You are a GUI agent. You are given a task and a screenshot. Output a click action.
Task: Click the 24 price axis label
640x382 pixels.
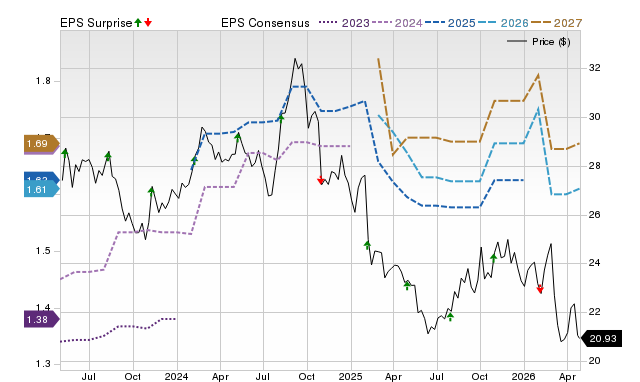pyautogui.click(x=595, y=263)
